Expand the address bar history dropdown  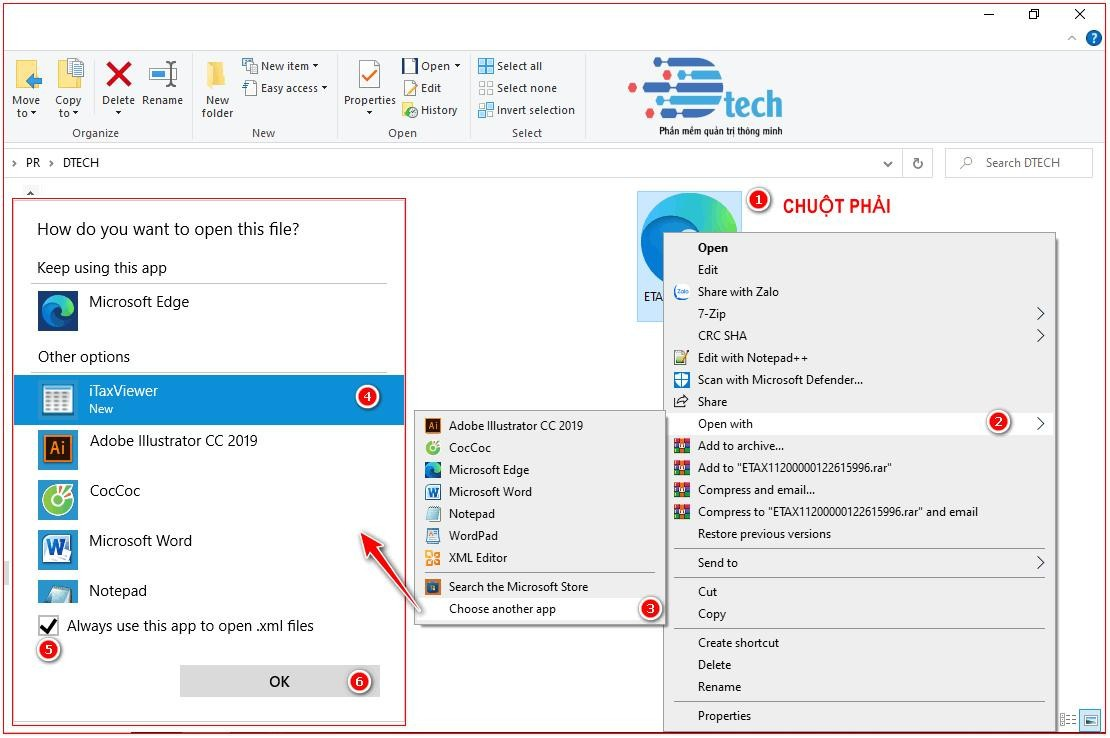click(x=887, y=163)
